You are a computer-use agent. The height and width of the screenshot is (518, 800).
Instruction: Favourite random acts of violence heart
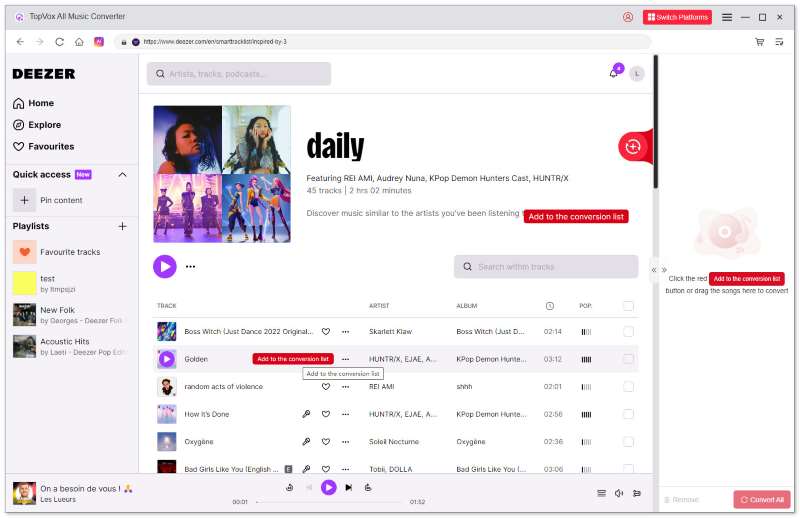click(326, 387)
